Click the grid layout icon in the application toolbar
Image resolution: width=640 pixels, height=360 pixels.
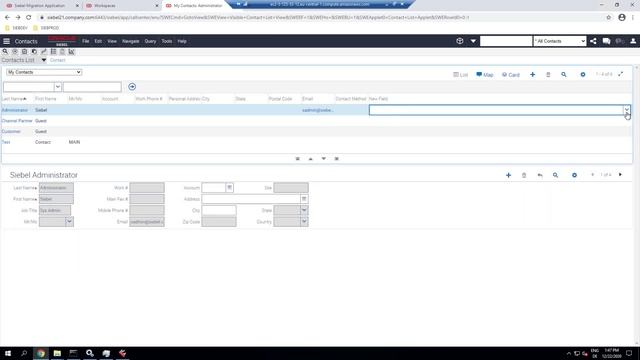click(x=53, y=52)
